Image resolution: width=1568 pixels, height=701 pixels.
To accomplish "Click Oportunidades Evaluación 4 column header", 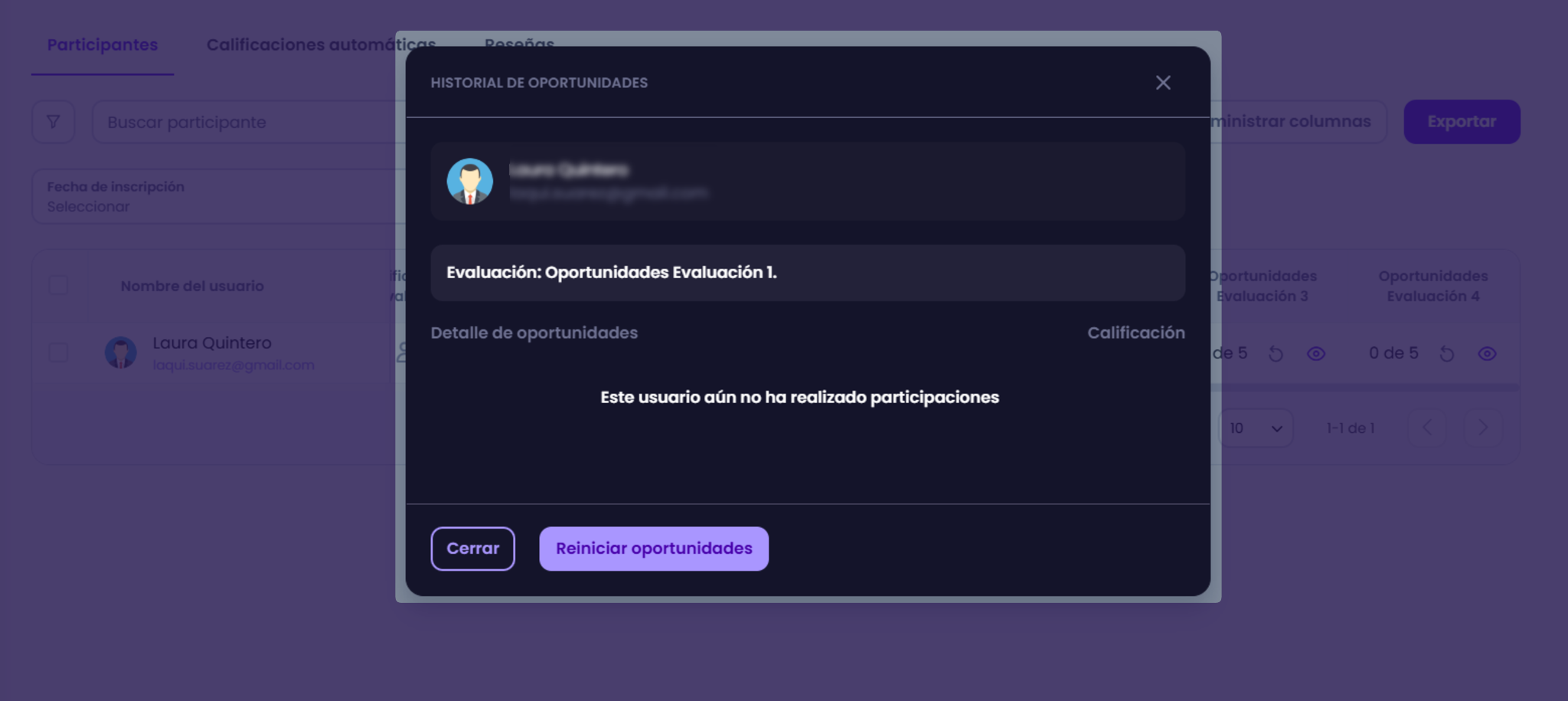I will pyautogui.click(x=1433, y=286).
